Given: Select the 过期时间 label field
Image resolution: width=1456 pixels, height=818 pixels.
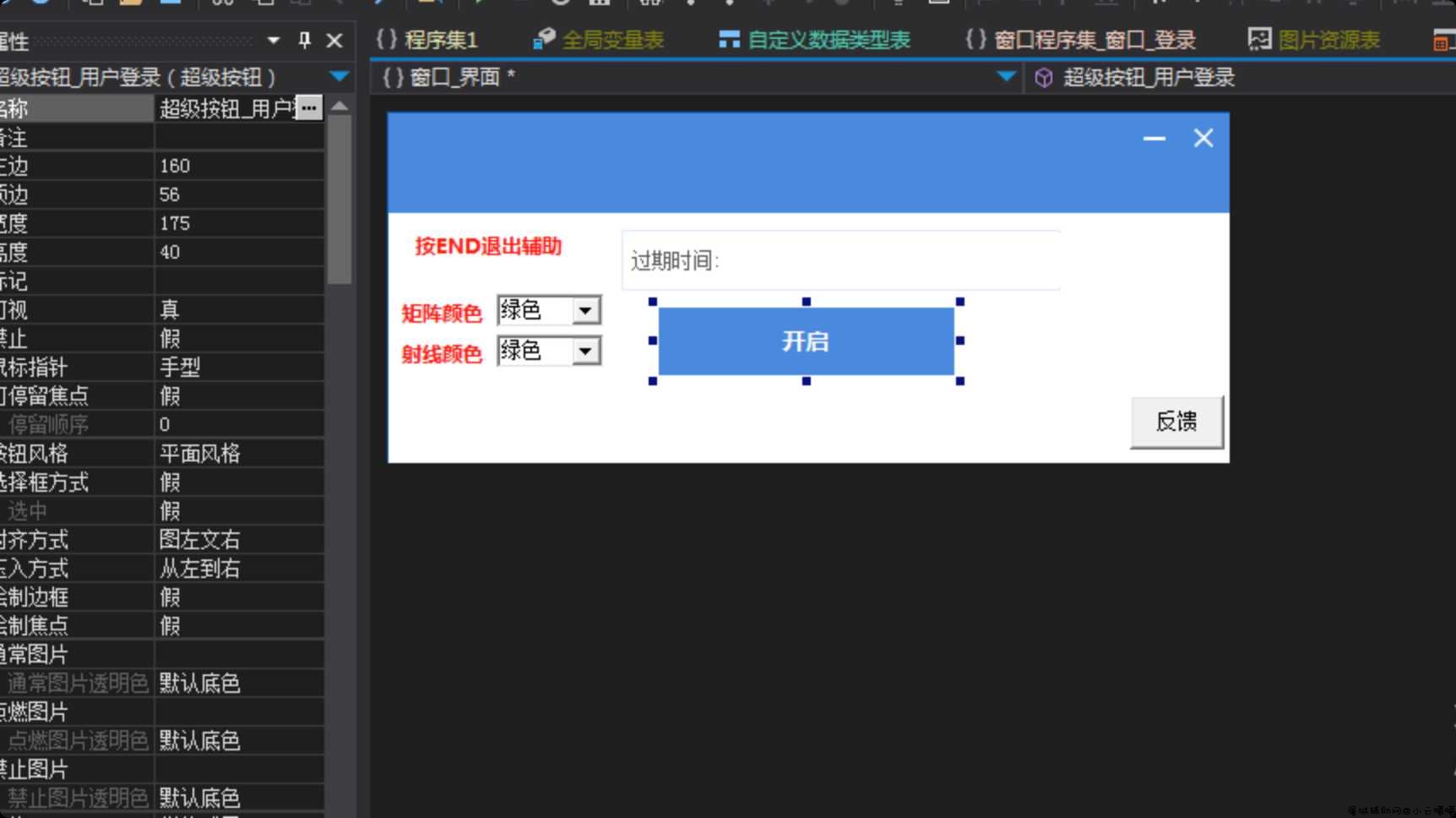Looking at the screenshot, I should (x=841, y=260).
